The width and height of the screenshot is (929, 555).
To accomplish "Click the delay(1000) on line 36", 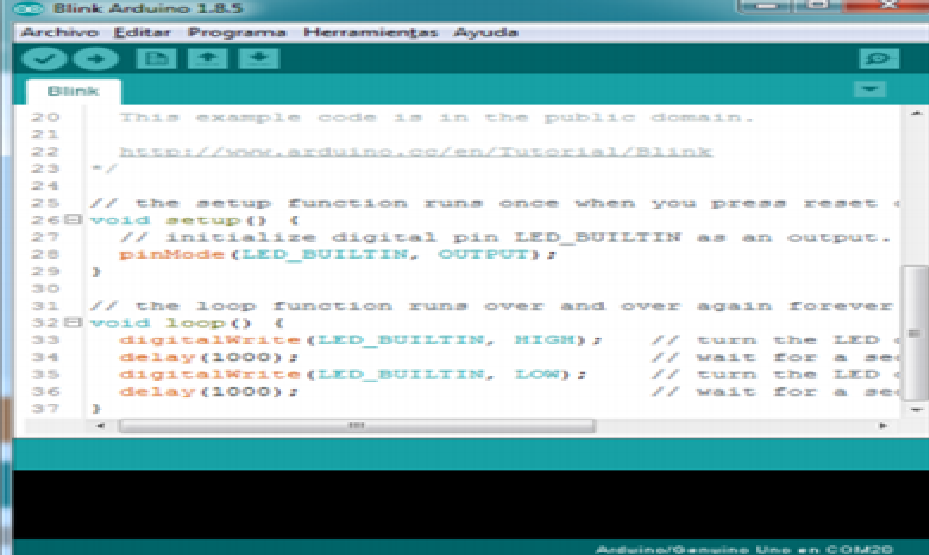I will pyautogui.click(x=209, y=392).
